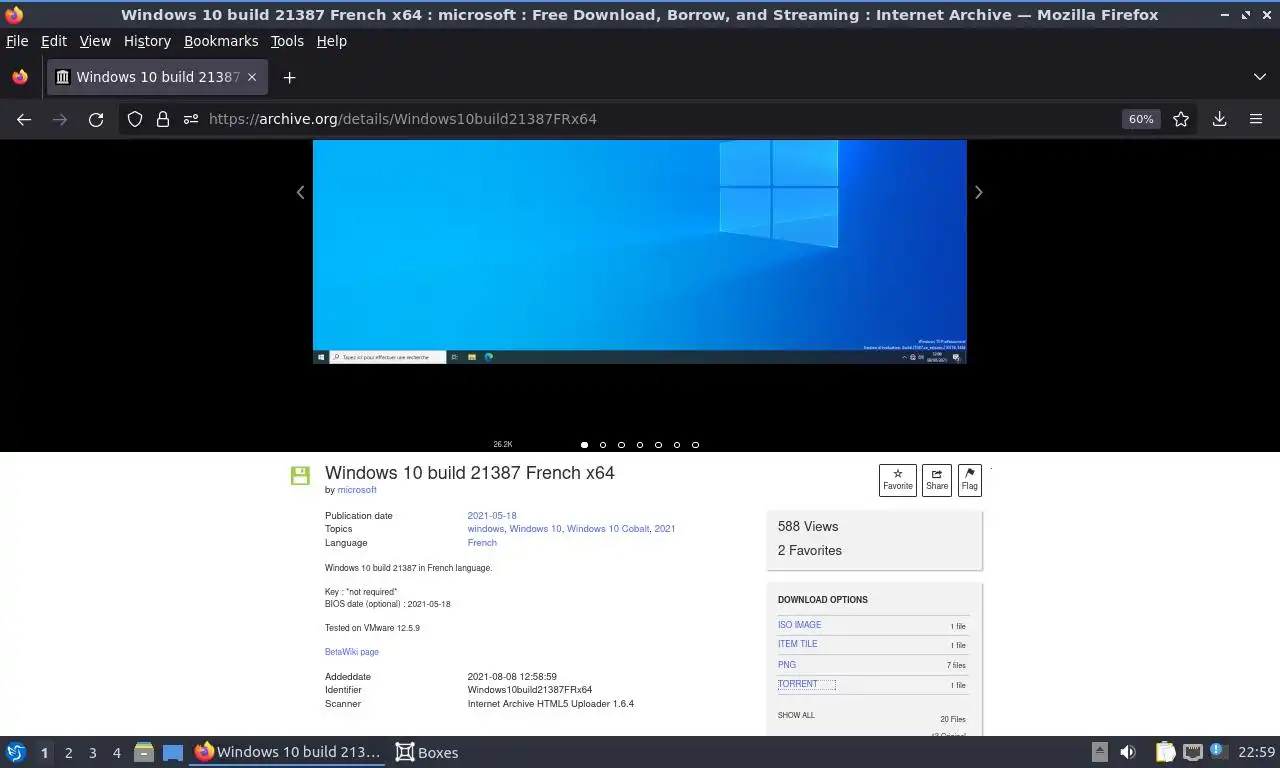Open the '2021' topic link
The height and width of the screenshot is (768, 1280).
point(665,529)
